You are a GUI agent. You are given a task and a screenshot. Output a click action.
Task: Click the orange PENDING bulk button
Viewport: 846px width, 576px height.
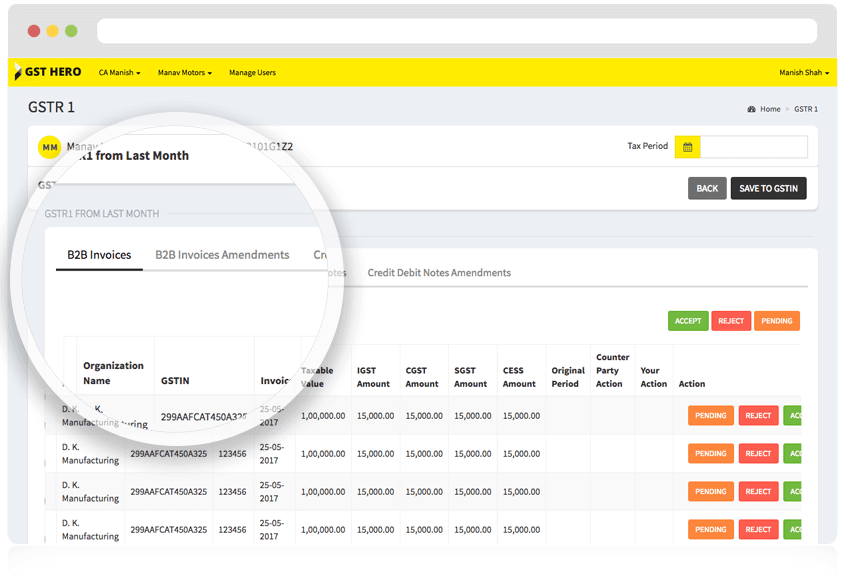777,321
